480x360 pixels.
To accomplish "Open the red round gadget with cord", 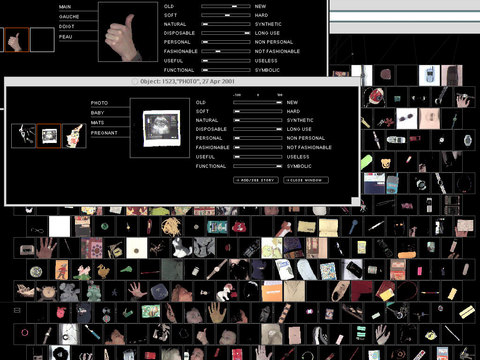I will (376, 96).
